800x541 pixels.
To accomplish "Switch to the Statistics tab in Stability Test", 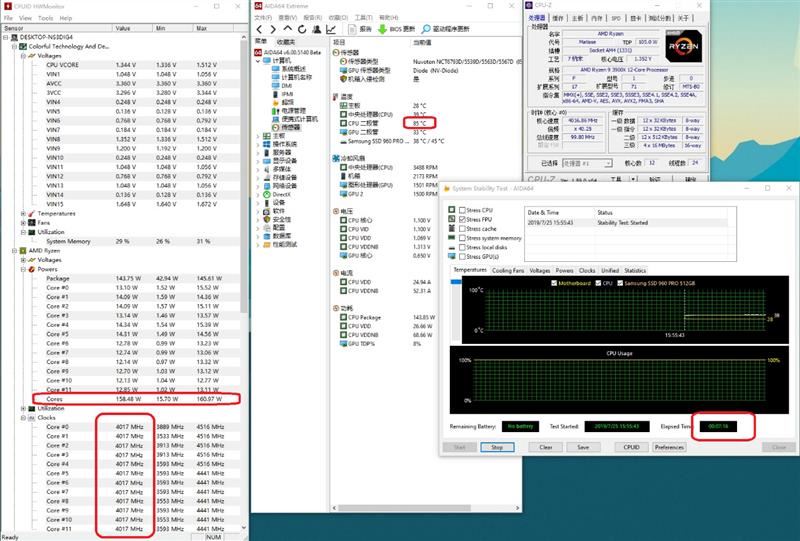I will tap(635, 270).
